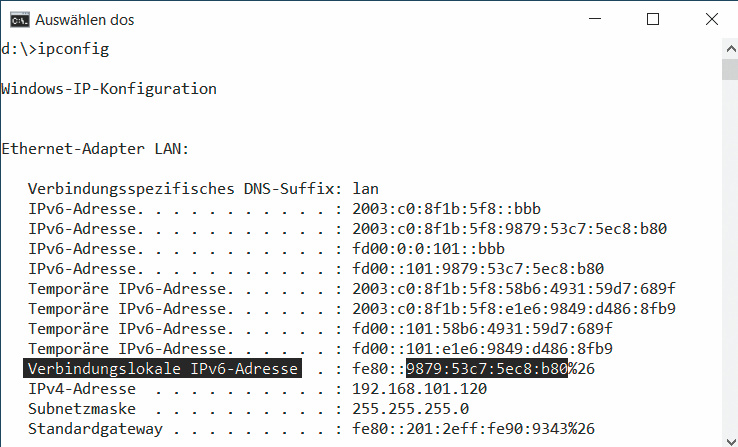Maximize the command prompt window
Image resolution: width=738 pixels, height=447 pixels.
tap(653, 20)
